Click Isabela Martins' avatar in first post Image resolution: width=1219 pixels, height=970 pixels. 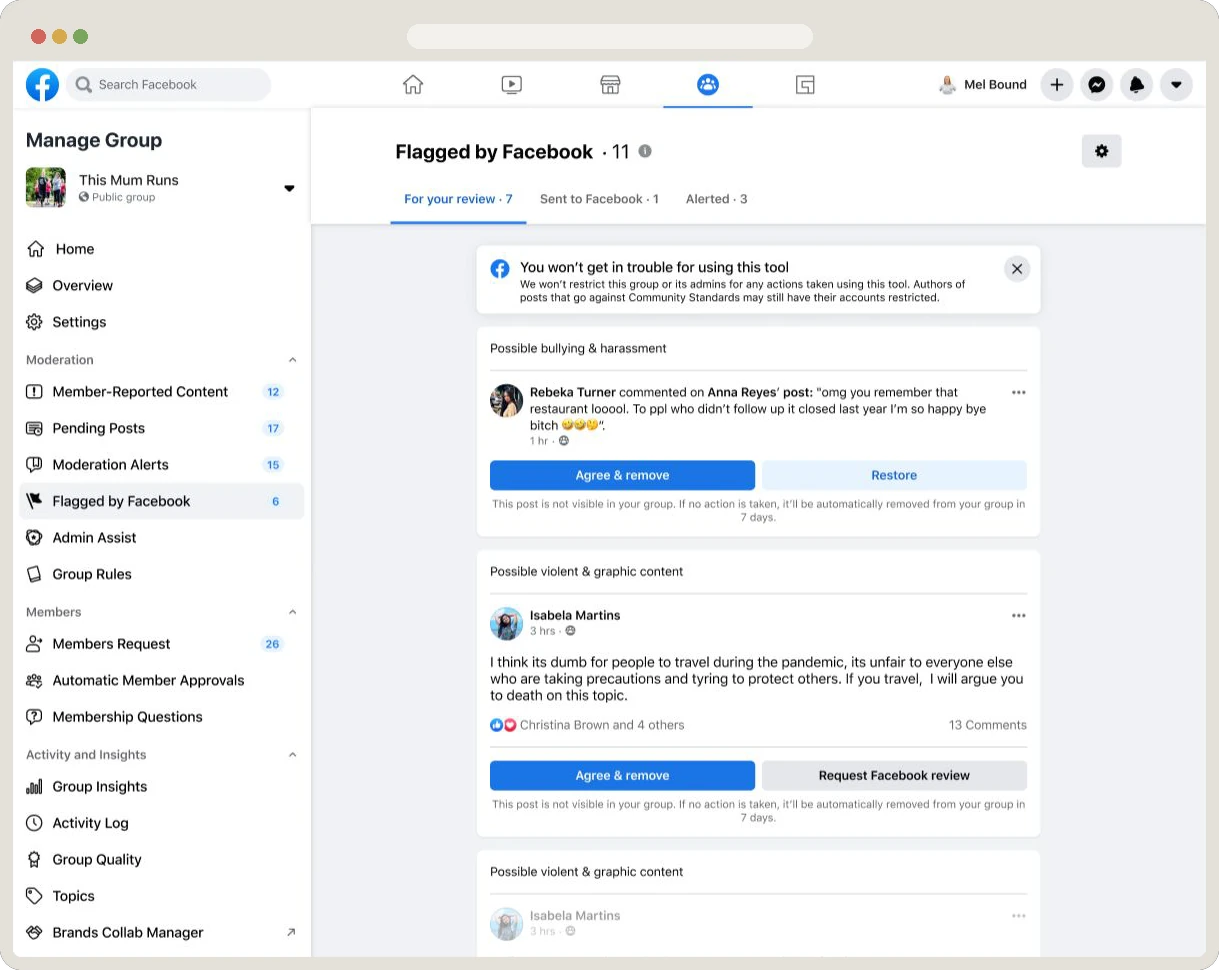pos(507,624)
